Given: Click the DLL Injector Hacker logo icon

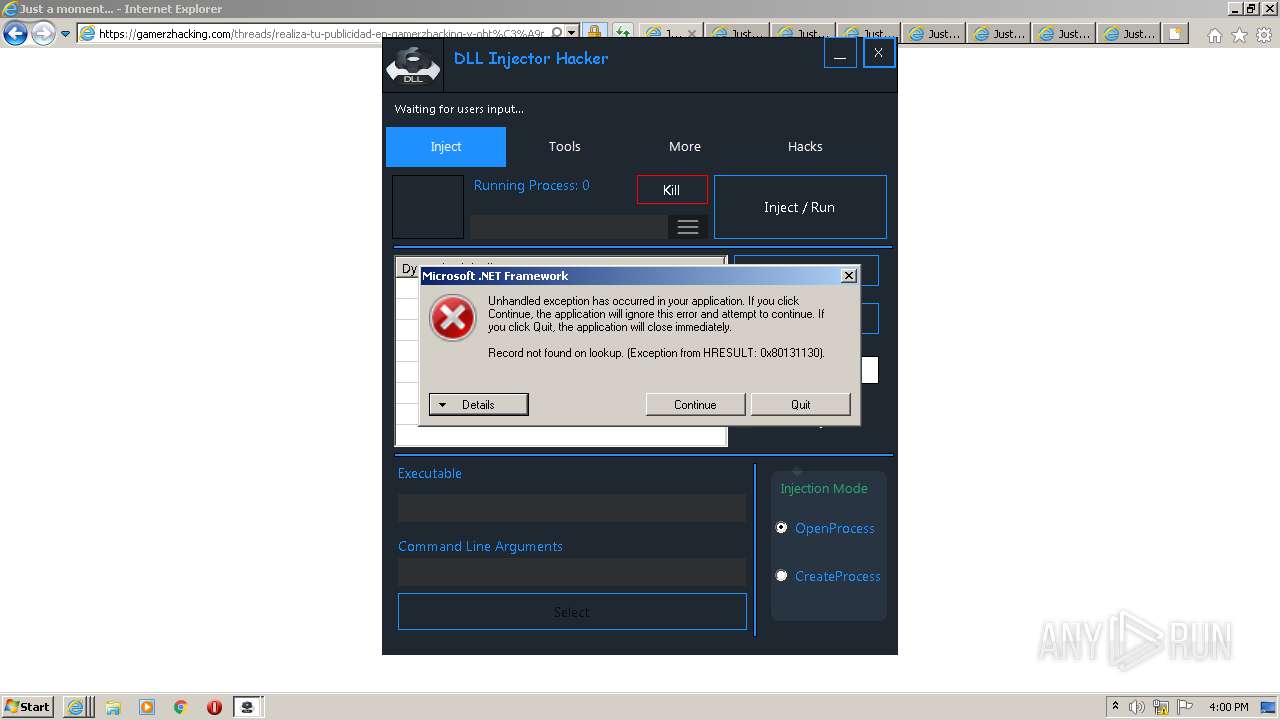Looking at the screenshot, I should [413, 66].
